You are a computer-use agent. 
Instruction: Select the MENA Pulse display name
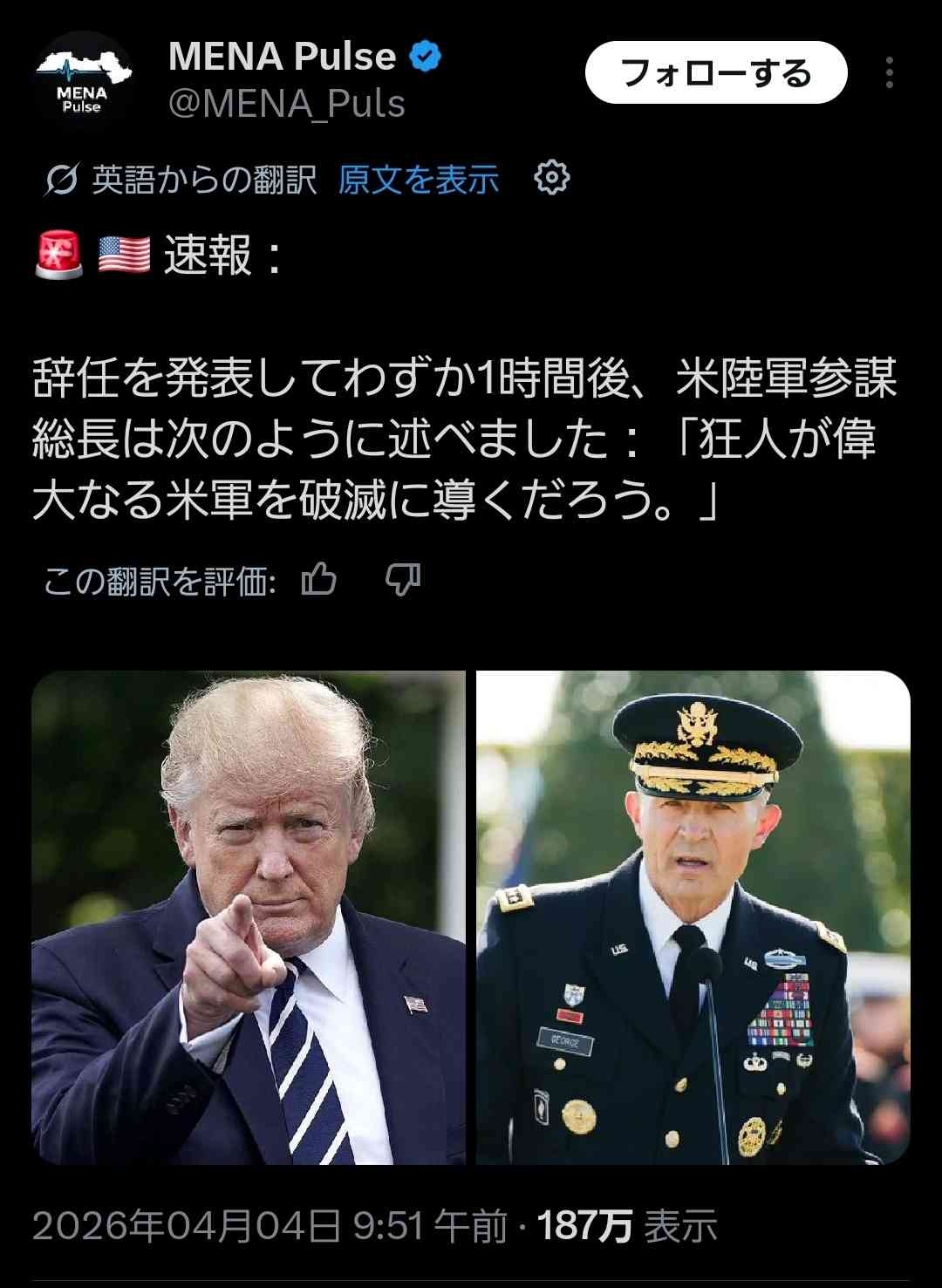tap(283, 57)
